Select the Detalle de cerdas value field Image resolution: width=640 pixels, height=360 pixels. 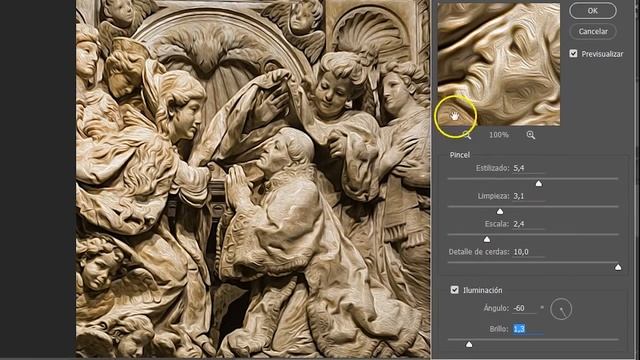pos(528,252)
